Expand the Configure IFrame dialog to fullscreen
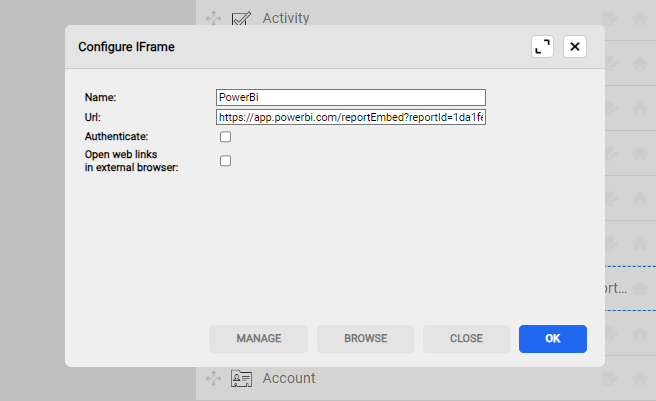 click(x=542, y=47)
